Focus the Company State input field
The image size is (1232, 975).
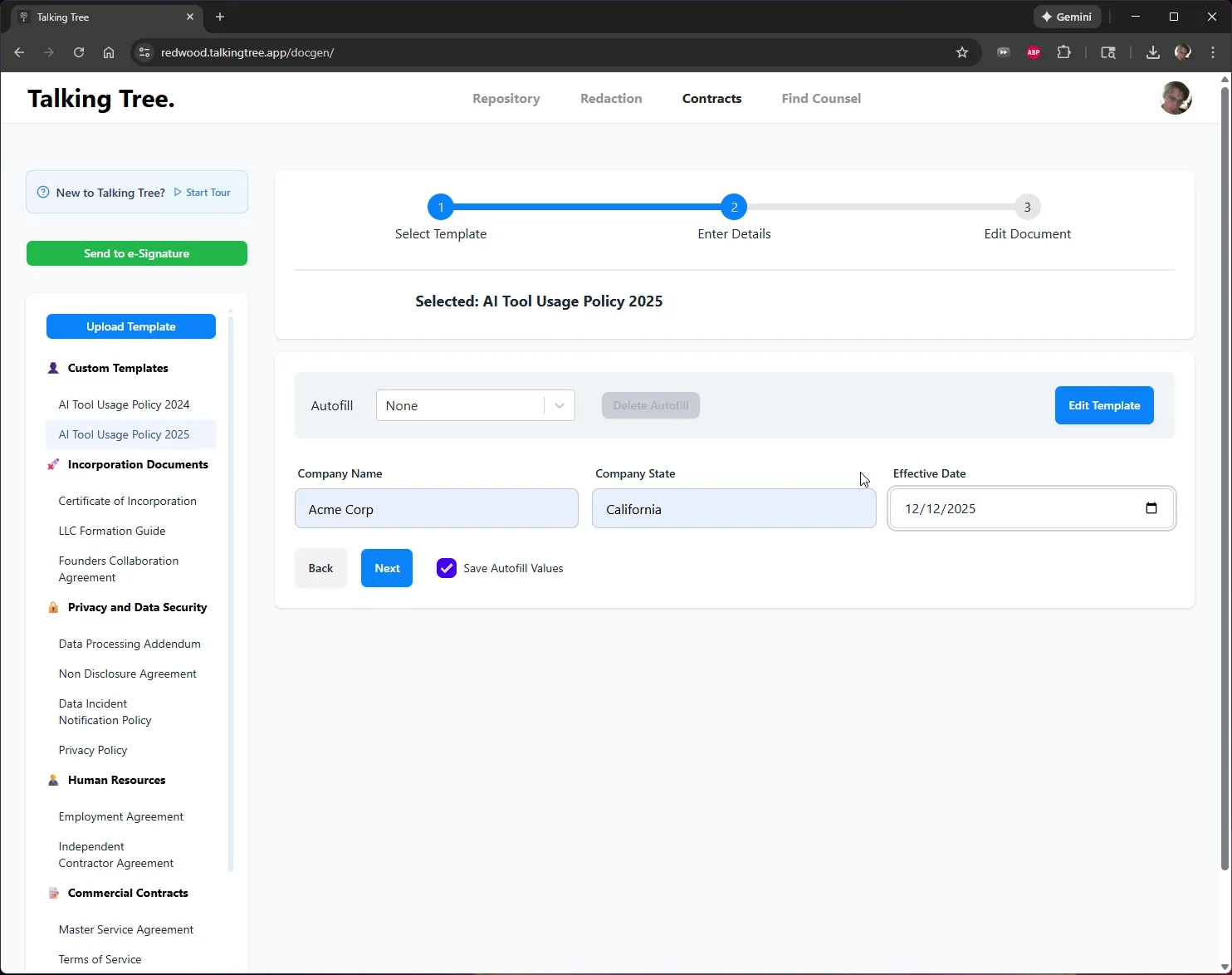(x=734, y=508)
